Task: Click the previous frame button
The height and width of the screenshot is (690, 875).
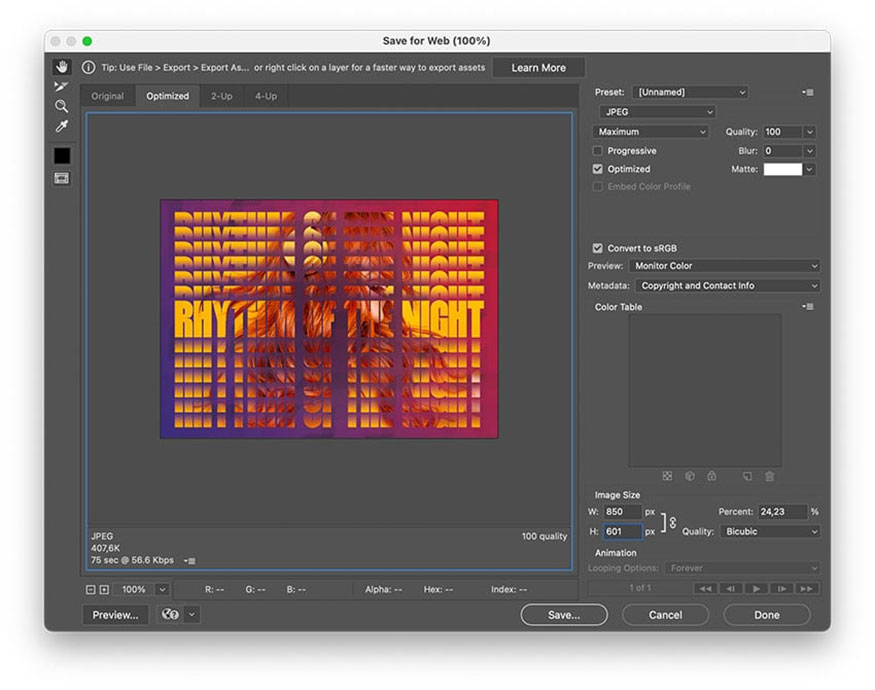Action: pos(730,588)
